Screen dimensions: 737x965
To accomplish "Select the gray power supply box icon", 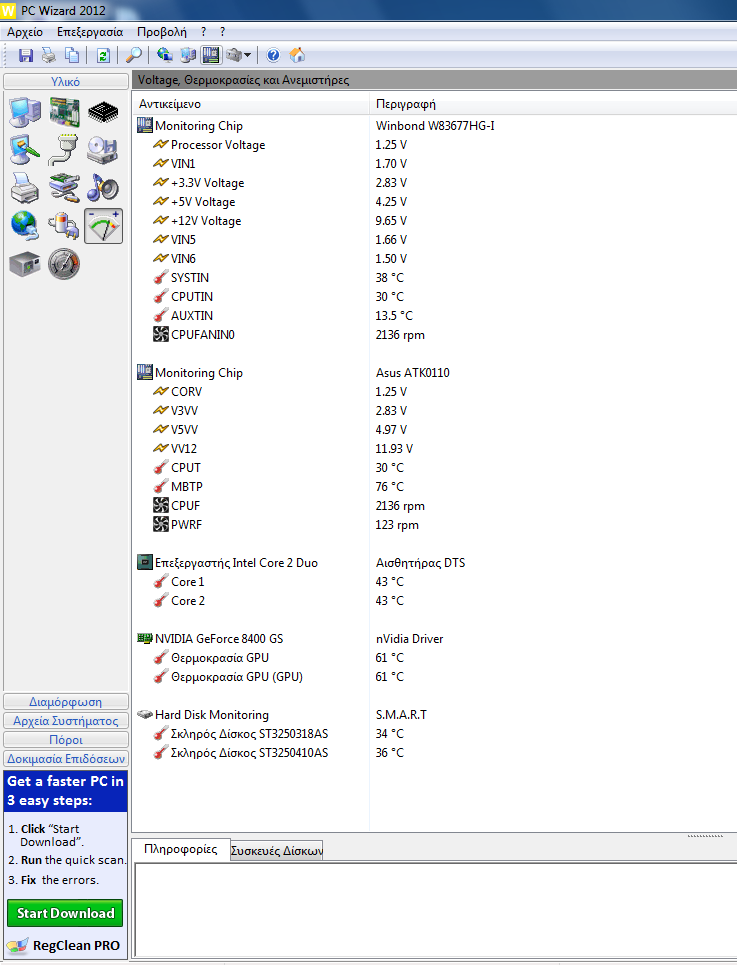I will [25, 265].
